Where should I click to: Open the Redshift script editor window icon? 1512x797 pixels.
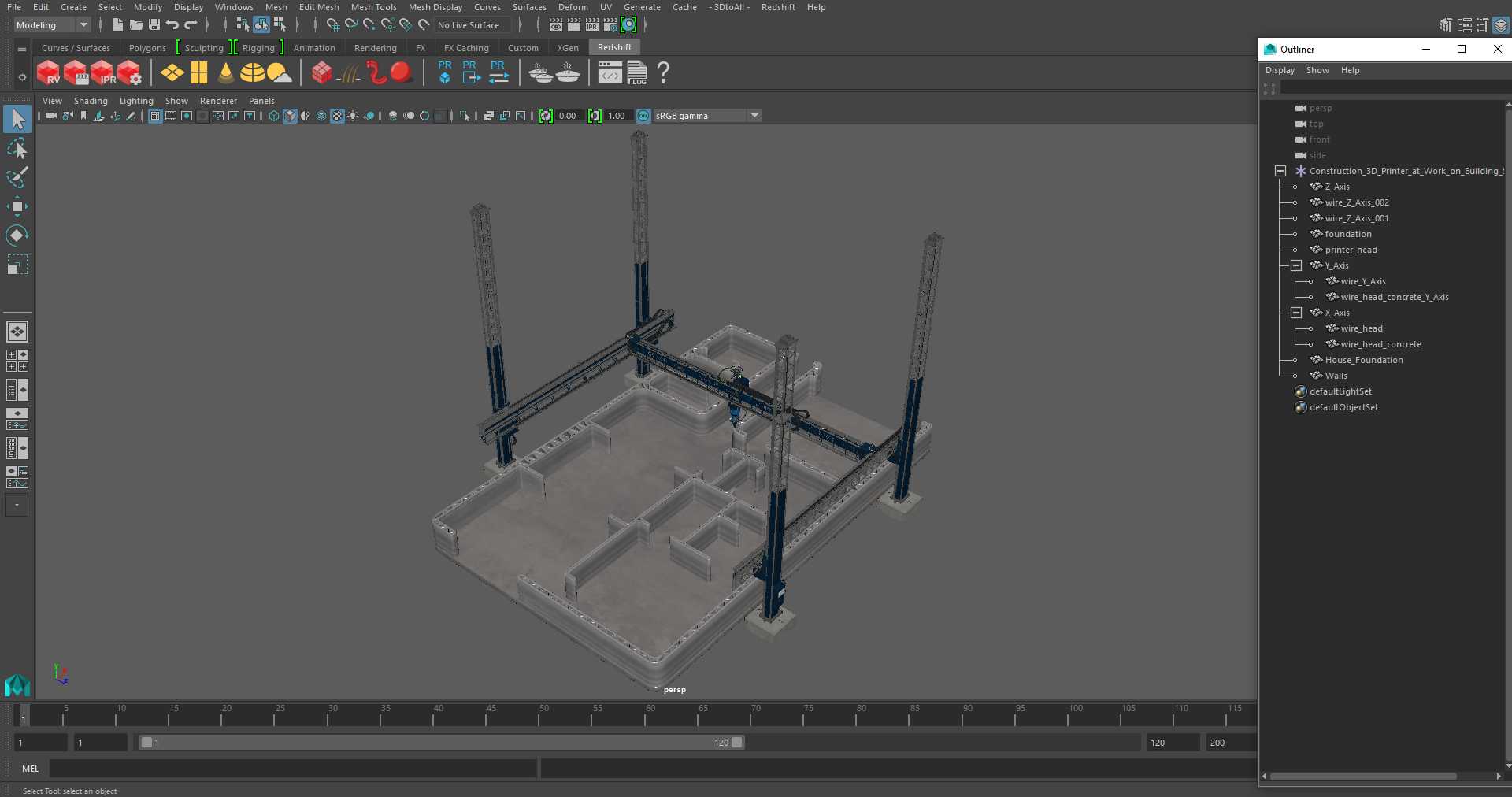click(x=610, y=73)
